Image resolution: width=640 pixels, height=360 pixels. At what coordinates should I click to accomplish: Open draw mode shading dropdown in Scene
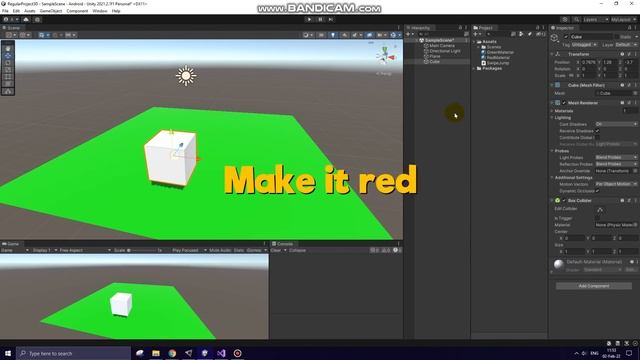[308, 35]
